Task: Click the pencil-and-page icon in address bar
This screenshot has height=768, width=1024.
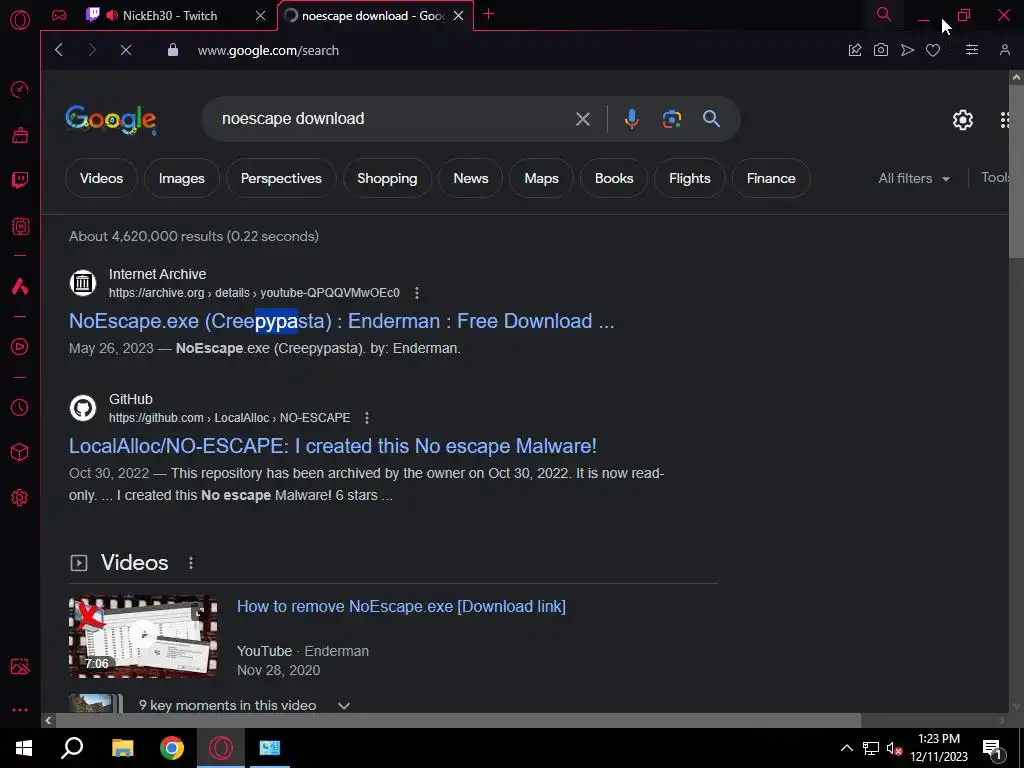Action: click(x=854, y=50)
